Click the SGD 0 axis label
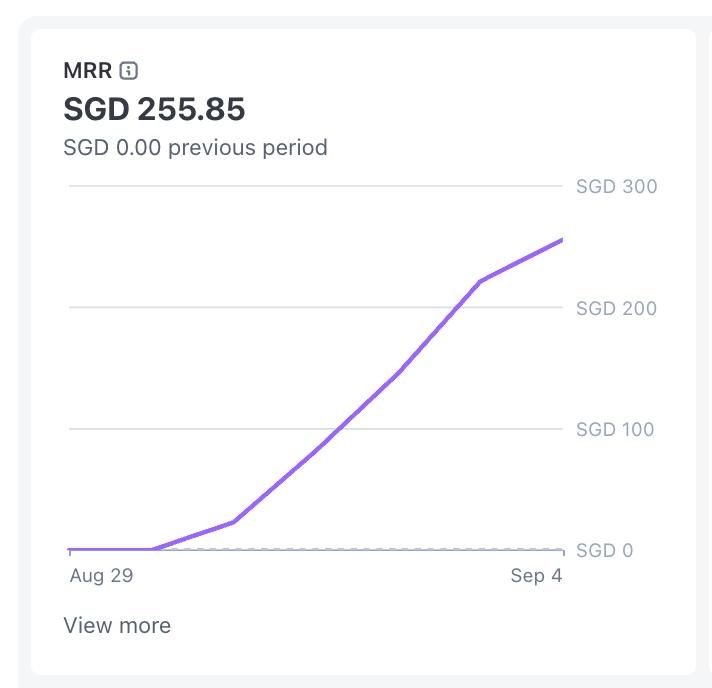Image resolution: width=712 pixels, height=688 pixels. (604, 550)
